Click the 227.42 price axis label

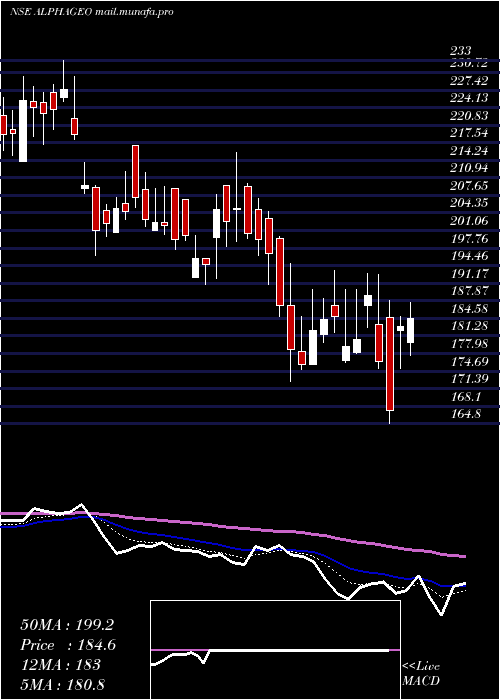[471, 80]
